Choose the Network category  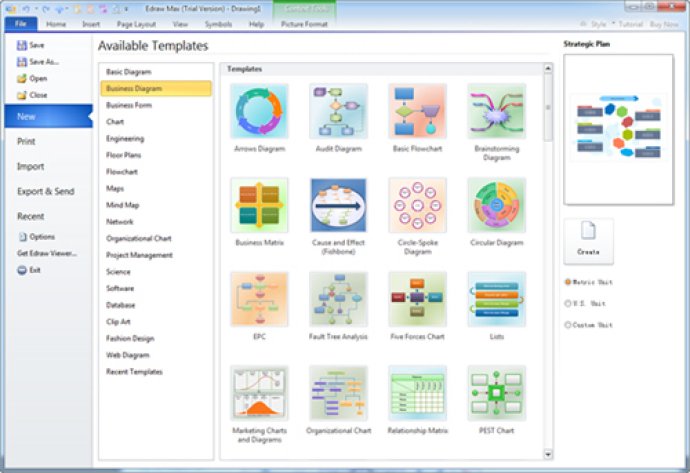coord(156,222)
